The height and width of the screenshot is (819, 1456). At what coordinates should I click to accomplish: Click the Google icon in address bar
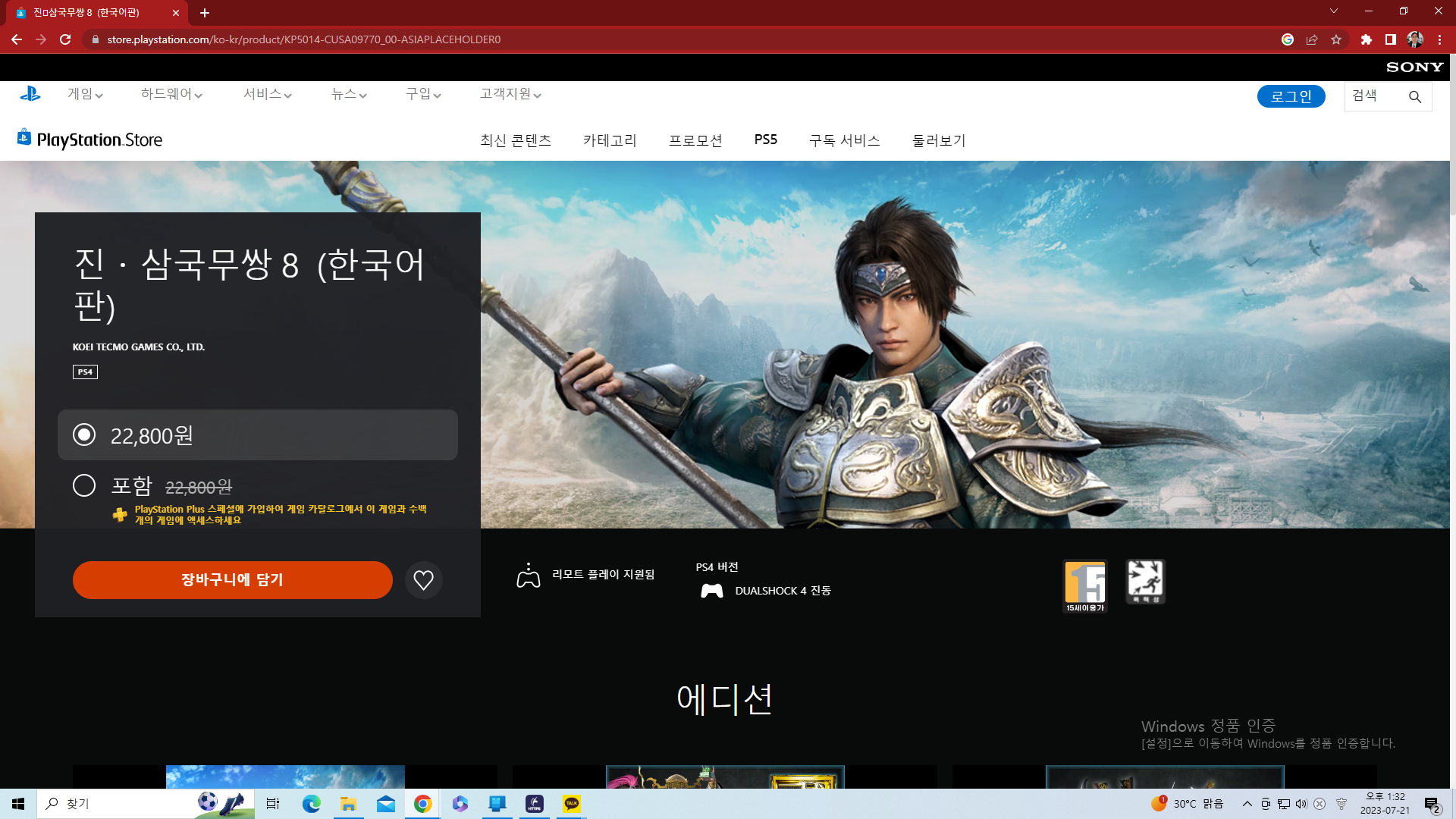point(1288,39)
